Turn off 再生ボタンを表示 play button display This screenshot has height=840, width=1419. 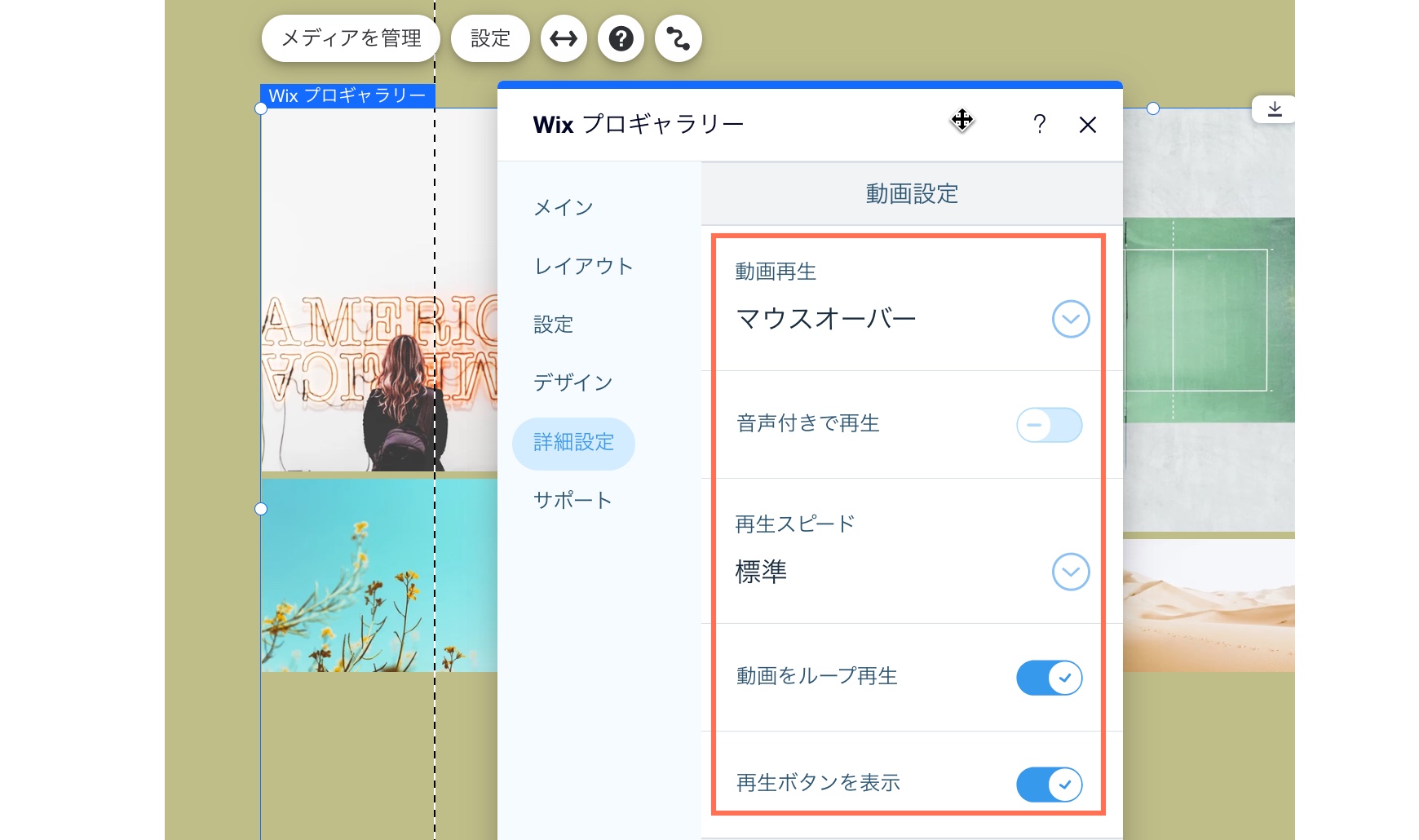click(1049, 784)
